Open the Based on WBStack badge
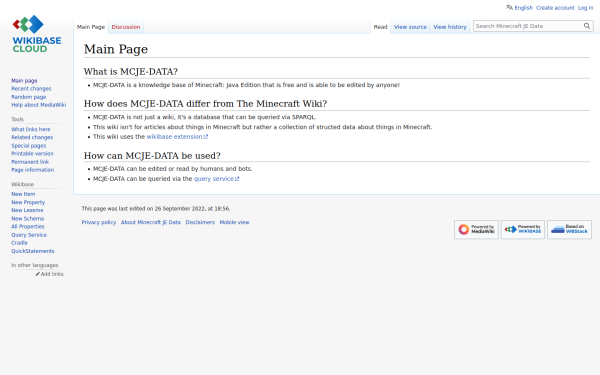The width and height of the screenshot is (600, 375). [569, 229]
